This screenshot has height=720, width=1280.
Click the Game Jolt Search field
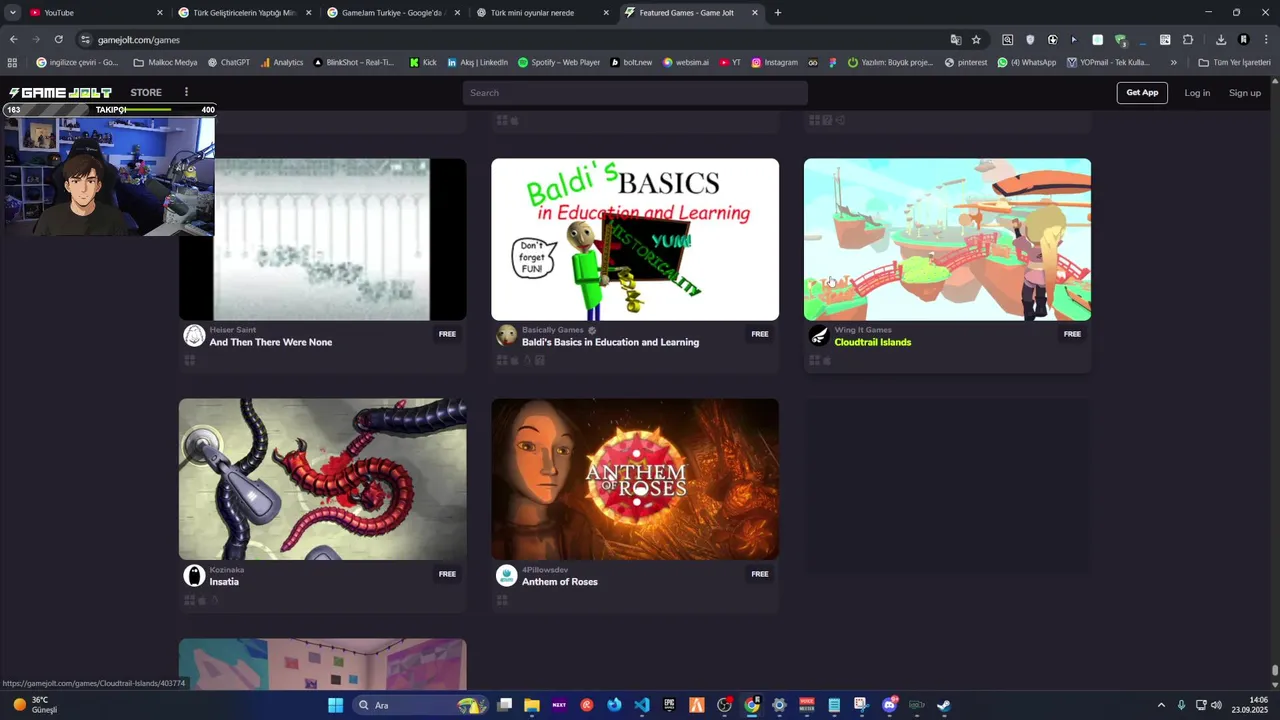(635, 93)
